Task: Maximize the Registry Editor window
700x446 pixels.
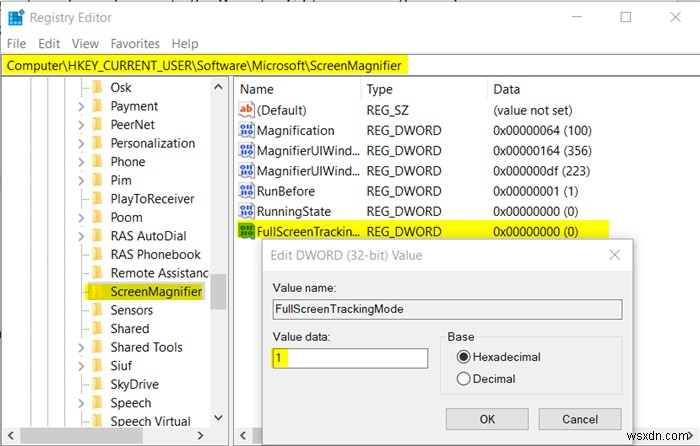Action: 625,17
